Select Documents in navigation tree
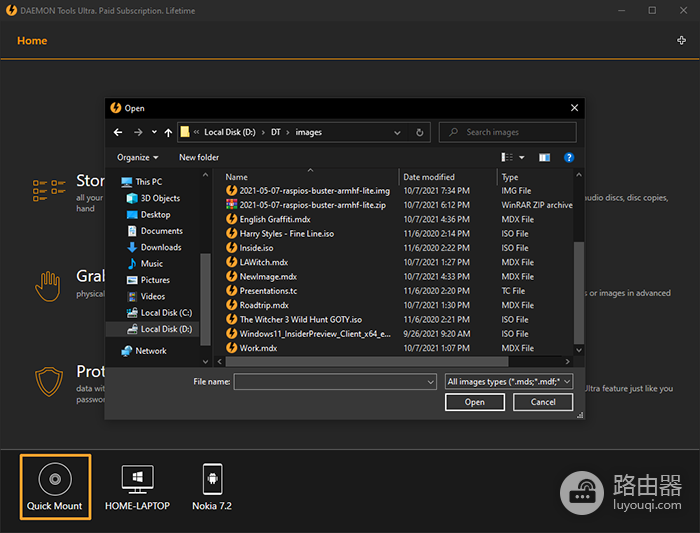This screenshot has height=533, width=700. tap(155, 231)
